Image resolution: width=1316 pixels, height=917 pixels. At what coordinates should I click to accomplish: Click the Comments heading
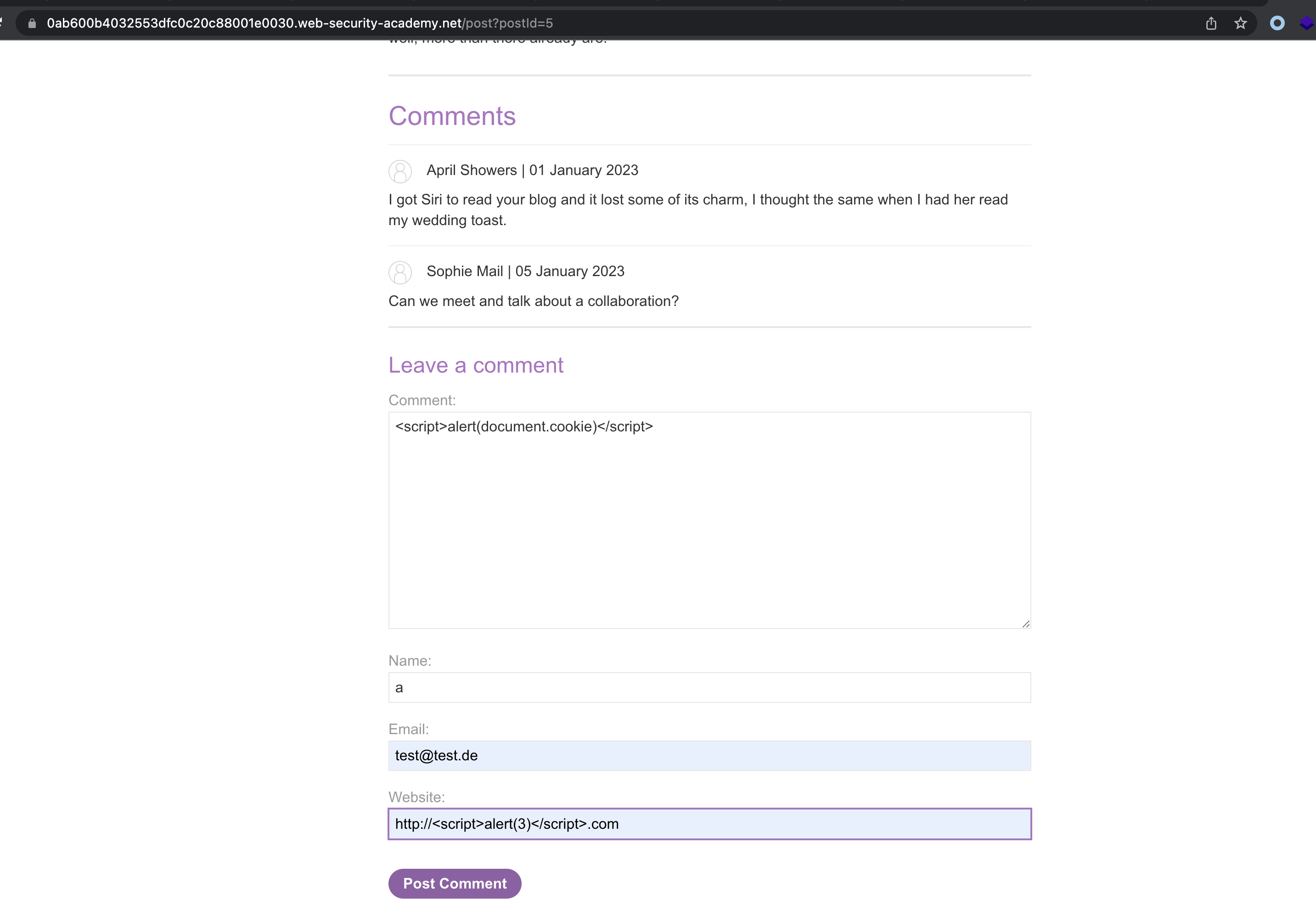[x=452, y=116]
